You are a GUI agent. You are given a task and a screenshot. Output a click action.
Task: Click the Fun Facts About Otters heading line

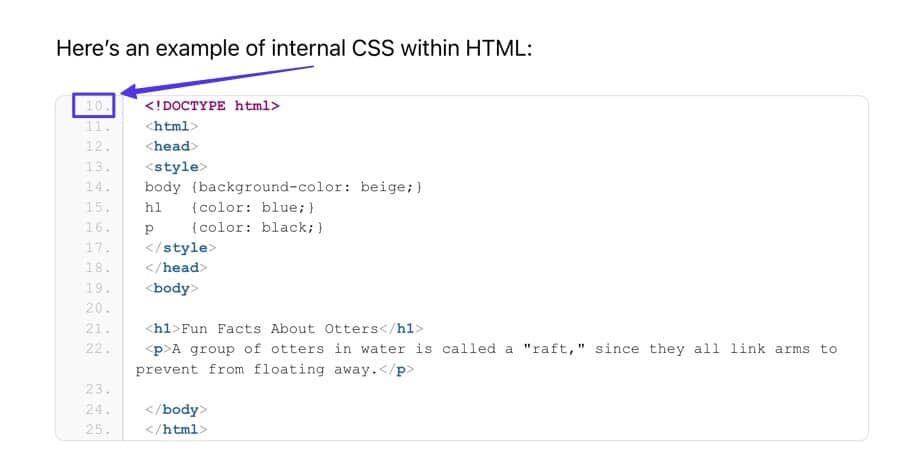pos(284,328)
